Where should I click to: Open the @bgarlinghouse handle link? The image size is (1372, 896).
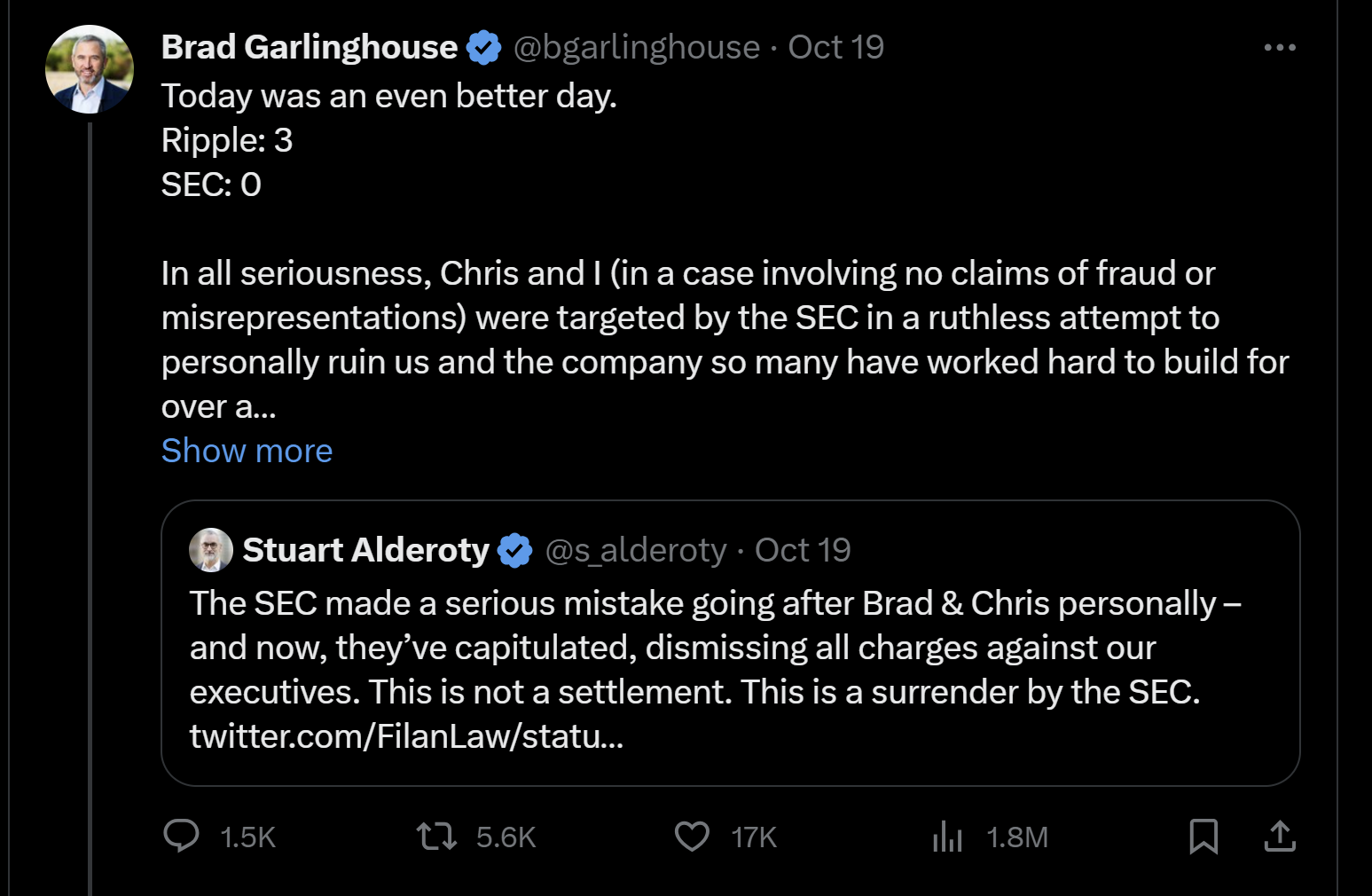[x=636, y=47]
